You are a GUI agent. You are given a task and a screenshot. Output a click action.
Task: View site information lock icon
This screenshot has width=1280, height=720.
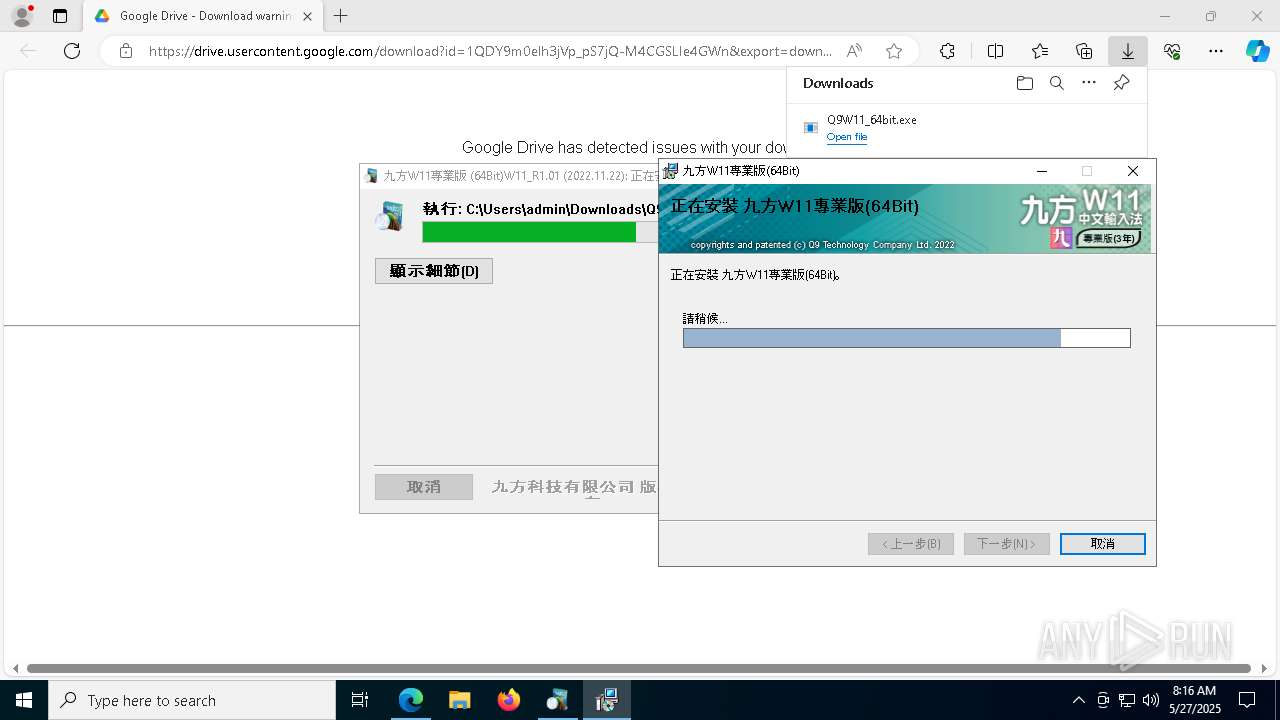pyautogui.click(x=125, y=51)
